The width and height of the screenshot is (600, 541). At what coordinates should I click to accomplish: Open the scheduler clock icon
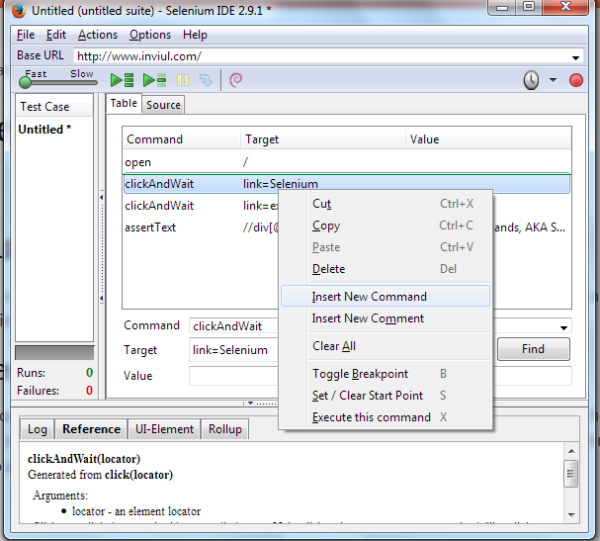click(x=531, y=80)
